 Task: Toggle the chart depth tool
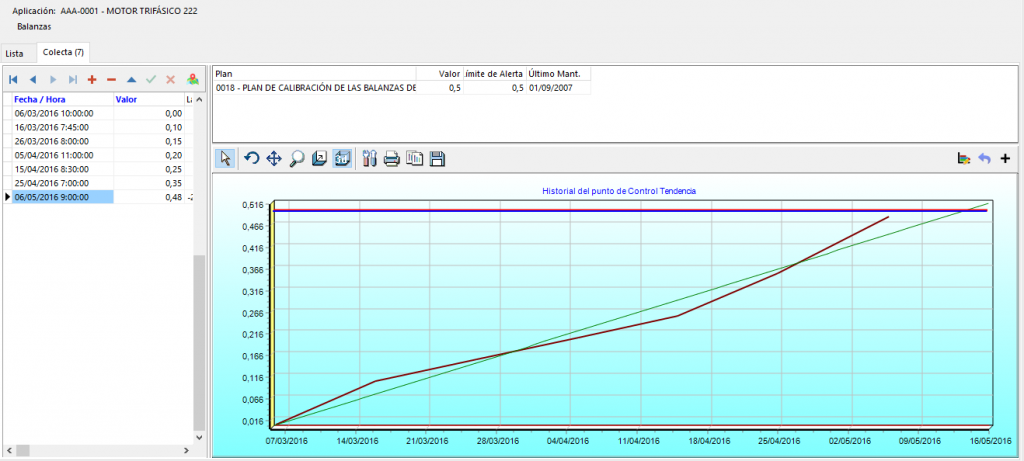[319, 158]
